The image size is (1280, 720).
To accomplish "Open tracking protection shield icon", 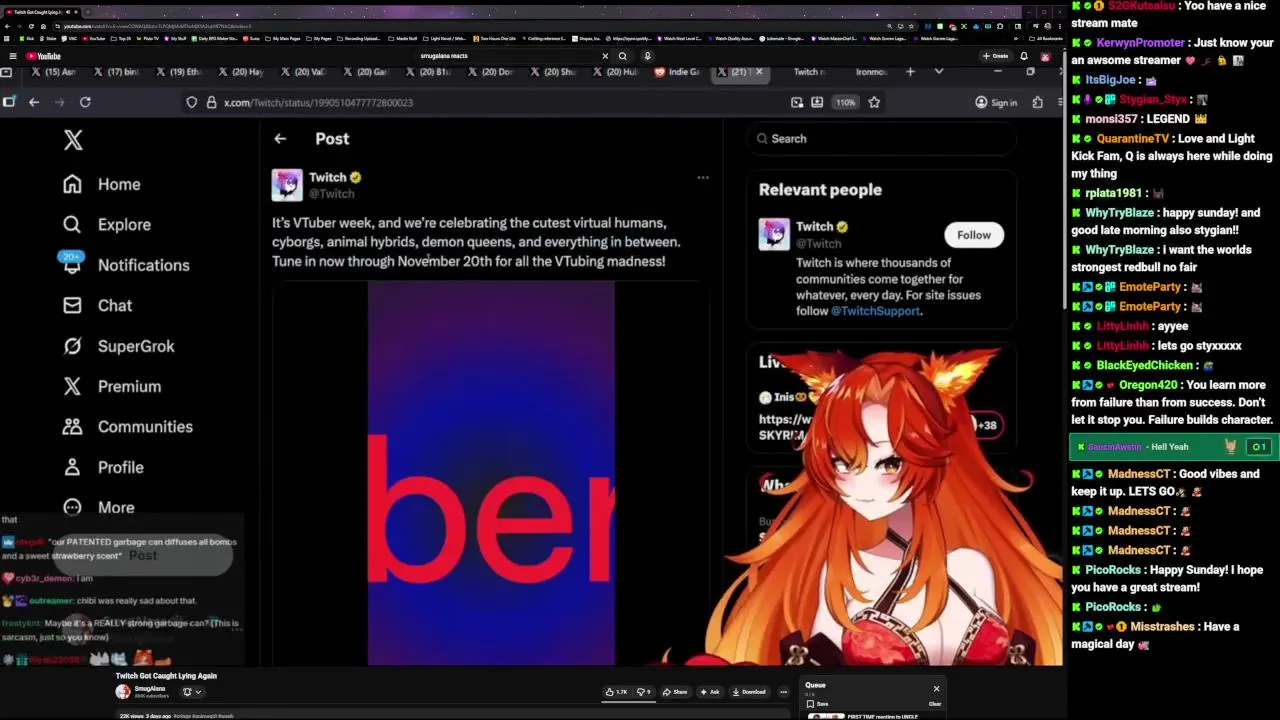I will [192, 102].
